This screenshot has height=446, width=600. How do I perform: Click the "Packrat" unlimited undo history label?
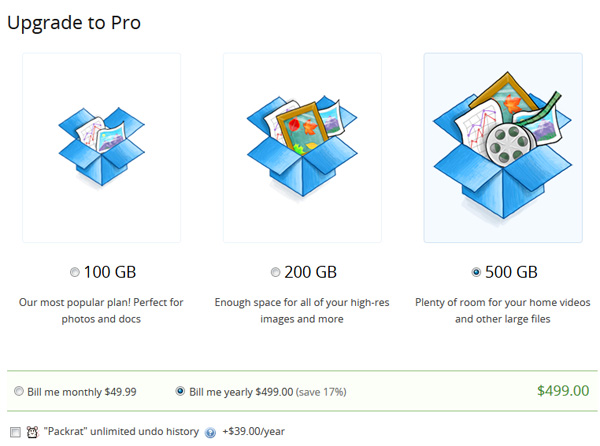[x=122, y=432]
